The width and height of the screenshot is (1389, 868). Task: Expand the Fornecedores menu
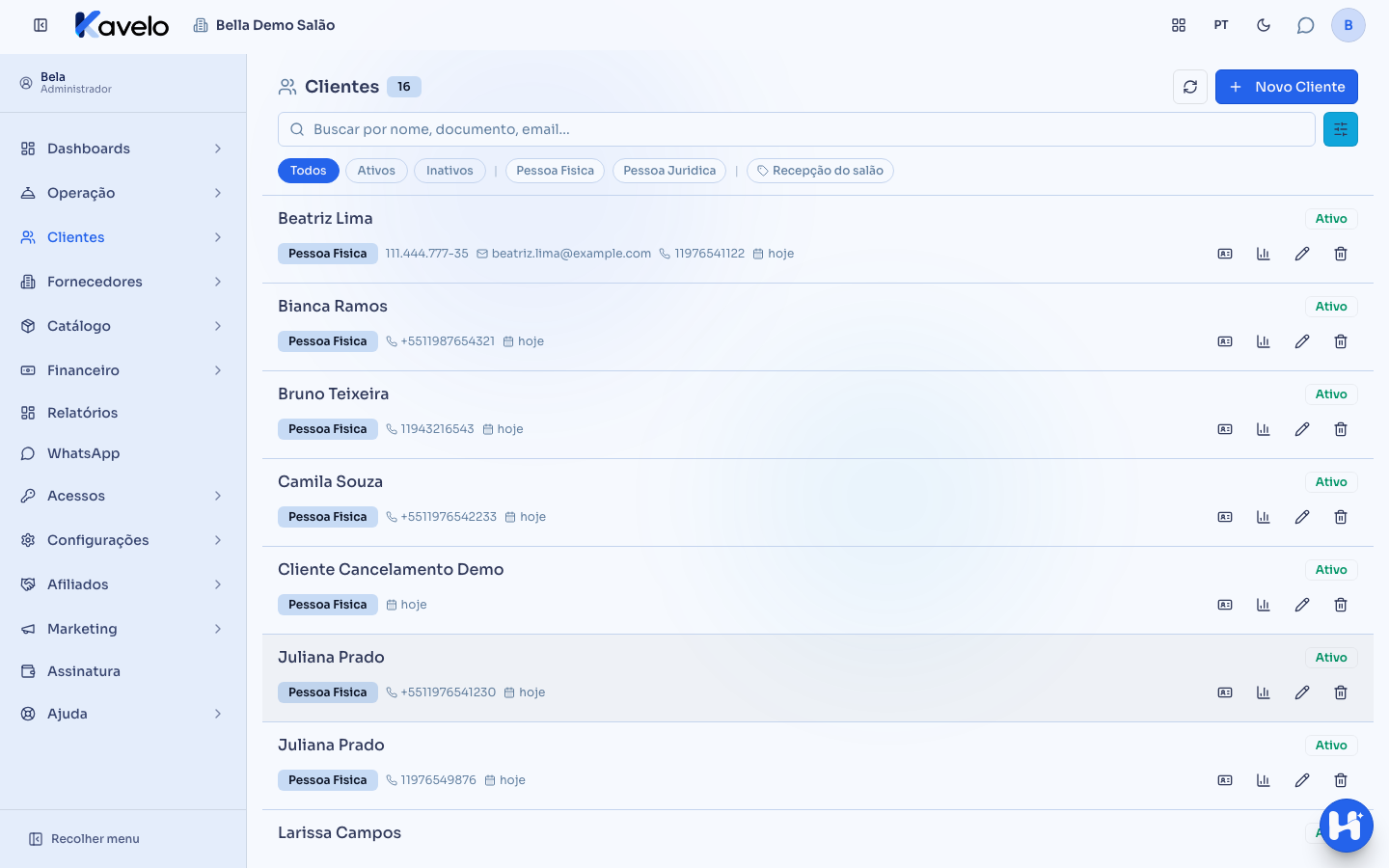123,282
